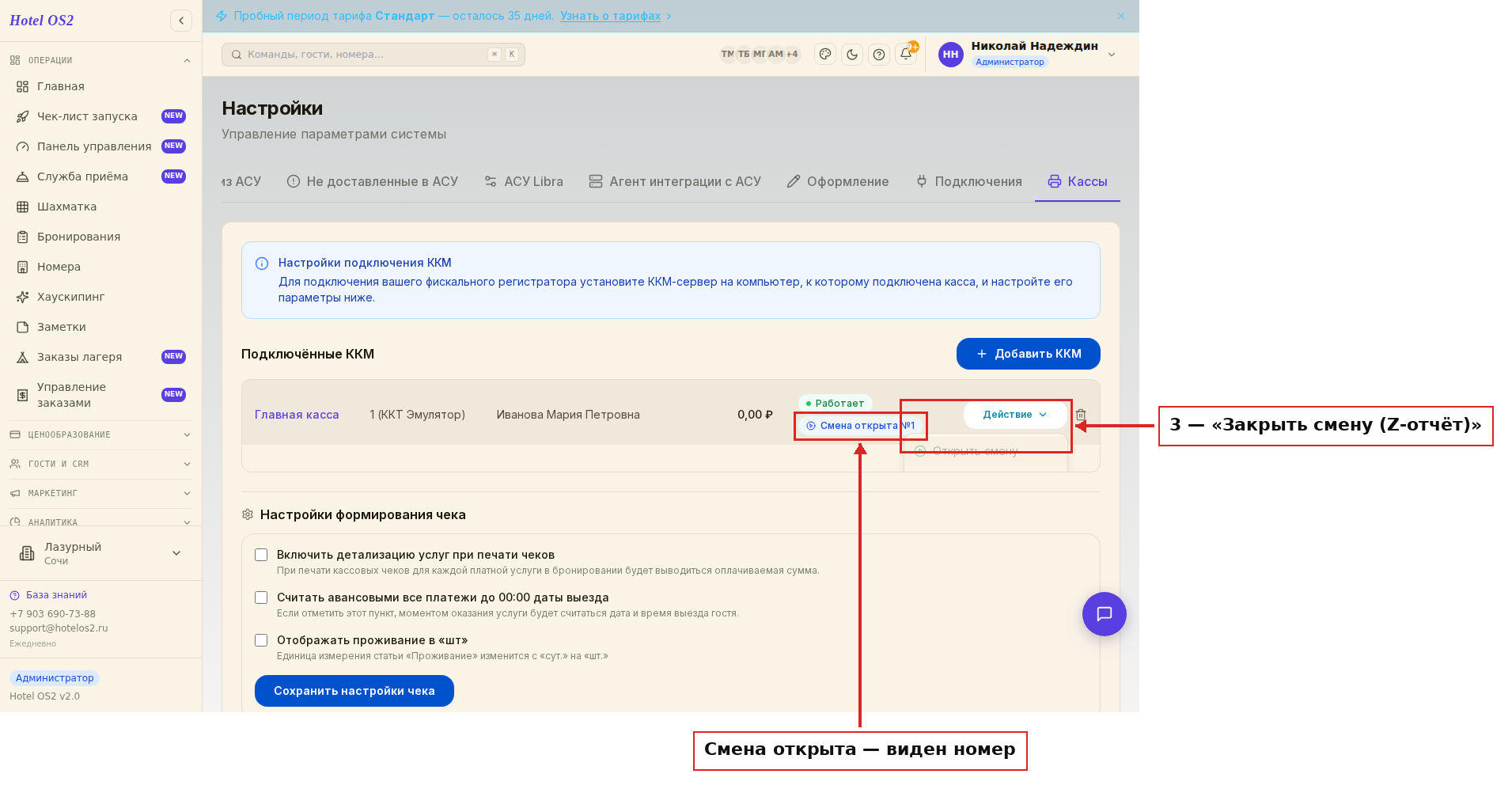Switch to АСУ Libra tab
1512x789 pixels.
tap(524, 181)
